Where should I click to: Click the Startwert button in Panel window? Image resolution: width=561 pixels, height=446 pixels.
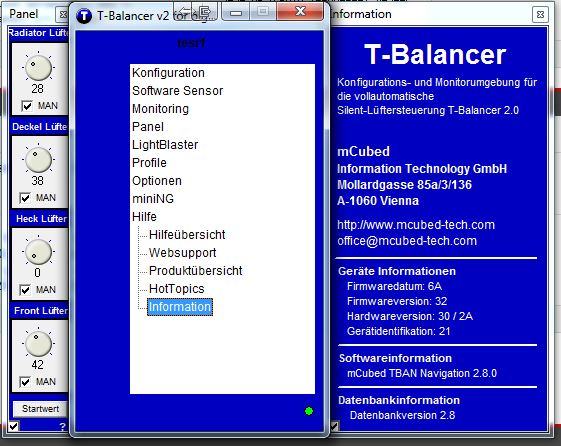[x=40, y=409]
